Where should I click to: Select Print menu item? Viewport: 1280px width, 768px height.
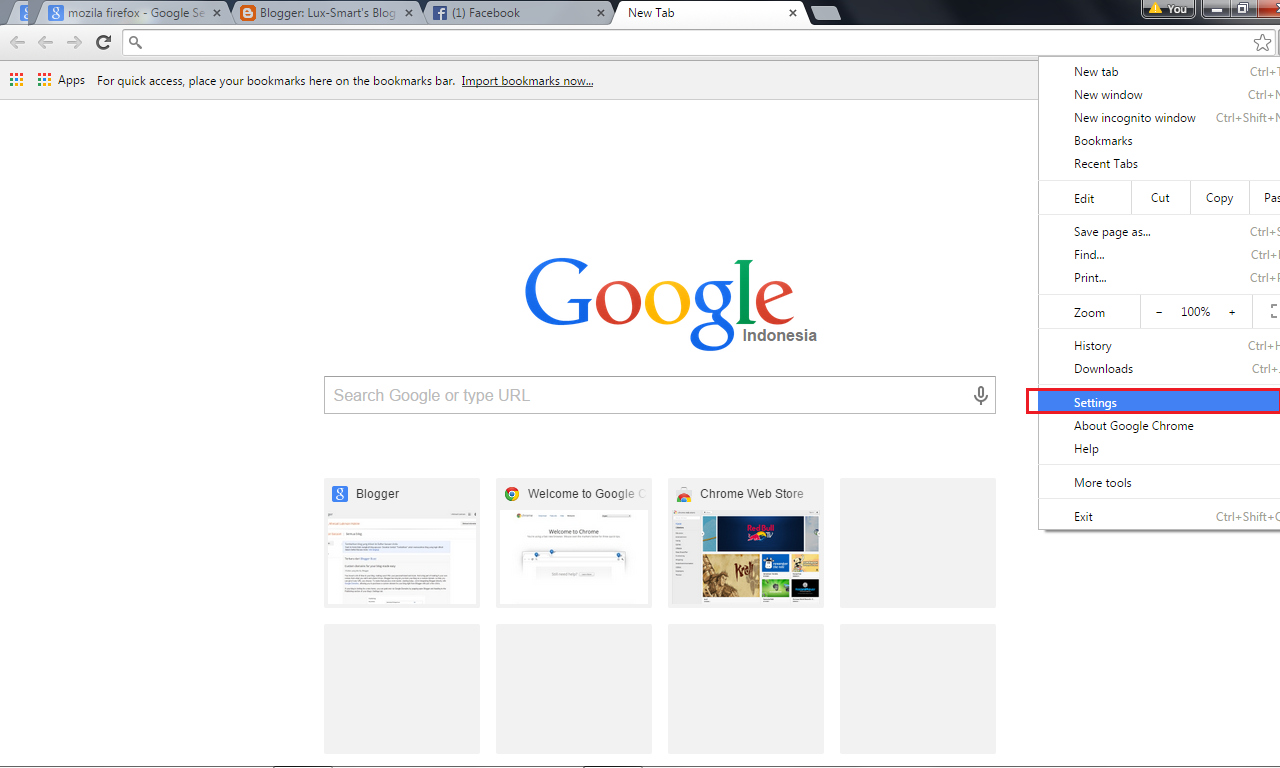click(x=1160, y=278)
